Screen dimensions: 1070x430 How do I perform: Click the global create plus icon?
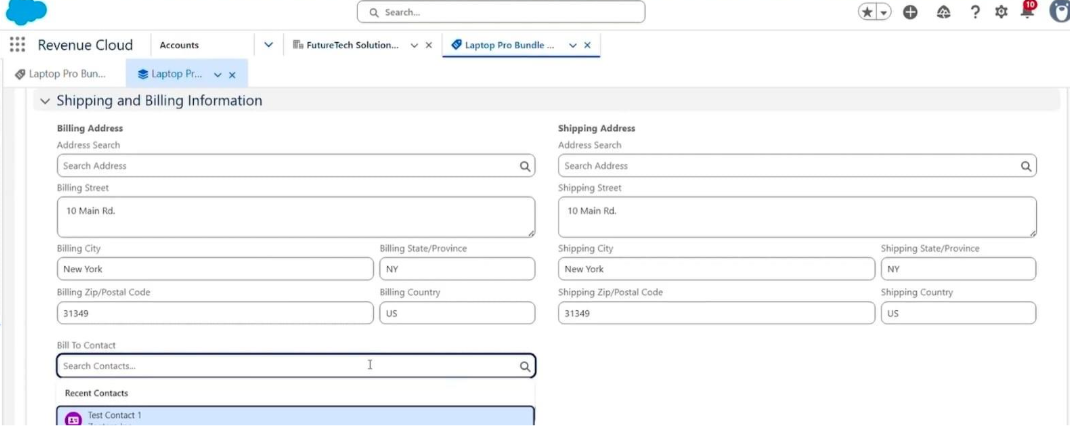910,12
